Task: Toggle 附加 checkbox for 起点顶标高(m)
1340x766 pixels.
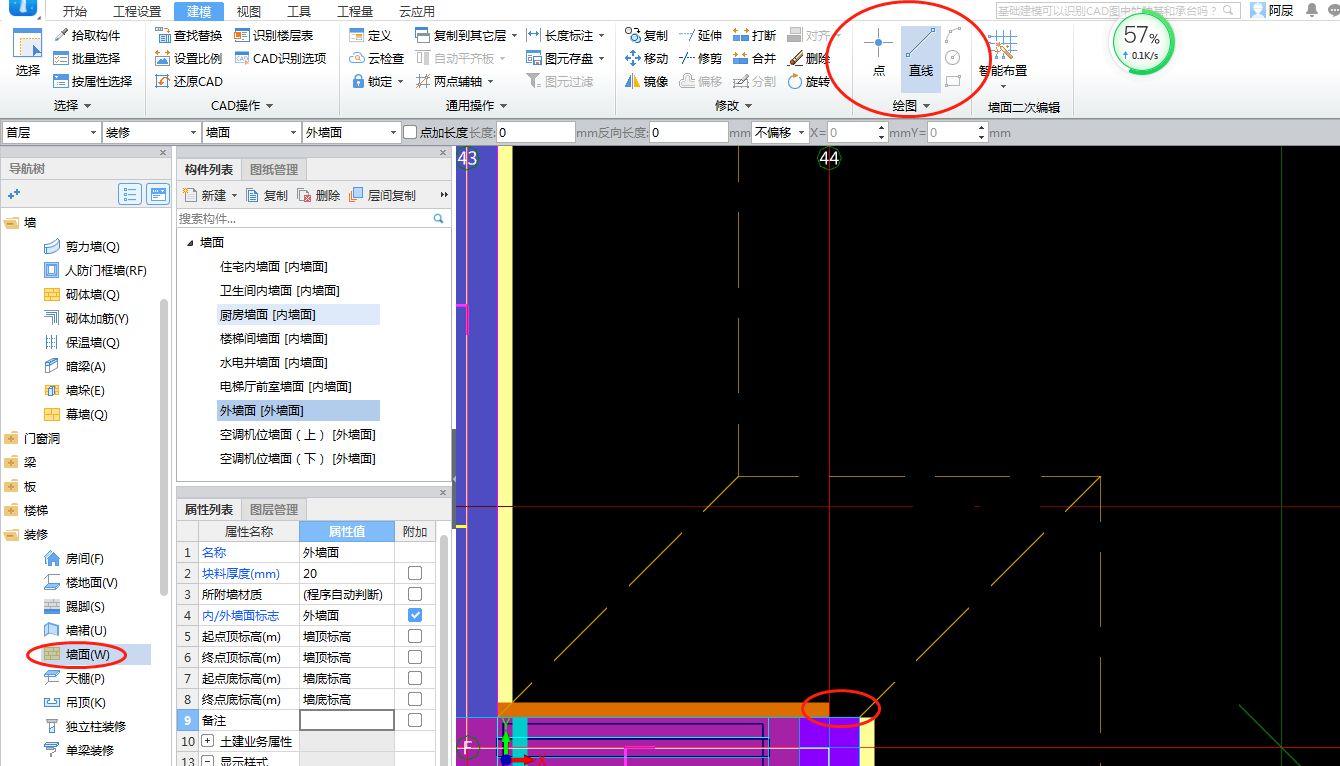Action: 415,636
